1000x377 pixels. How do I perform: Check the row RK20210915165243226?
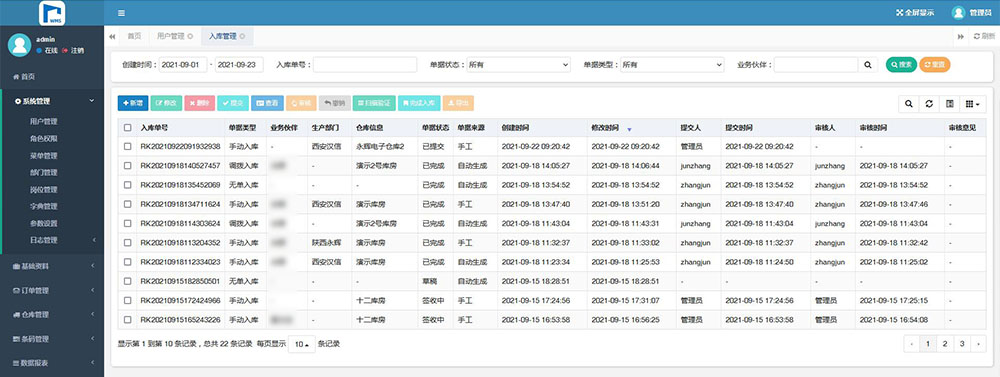(128, 320)
